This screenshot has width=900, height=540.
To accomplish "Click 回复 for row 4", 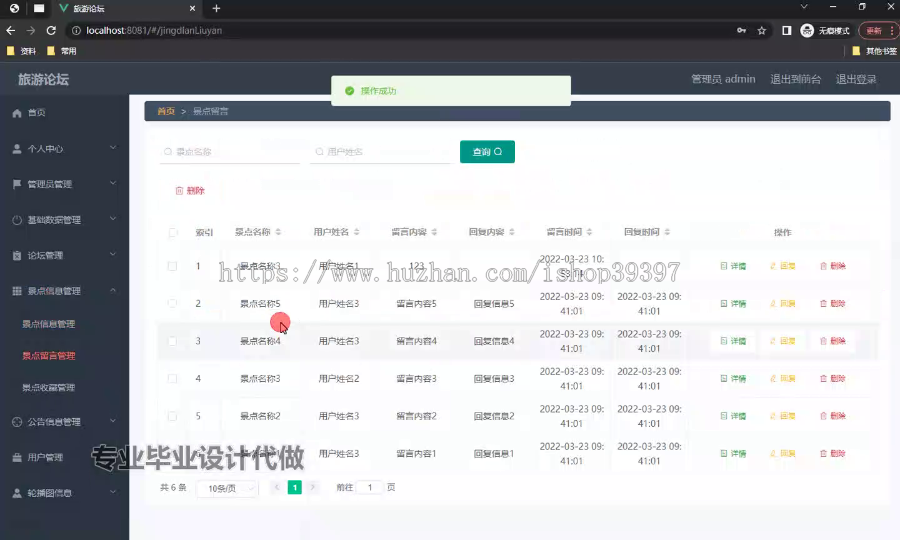I will point(782,379).
